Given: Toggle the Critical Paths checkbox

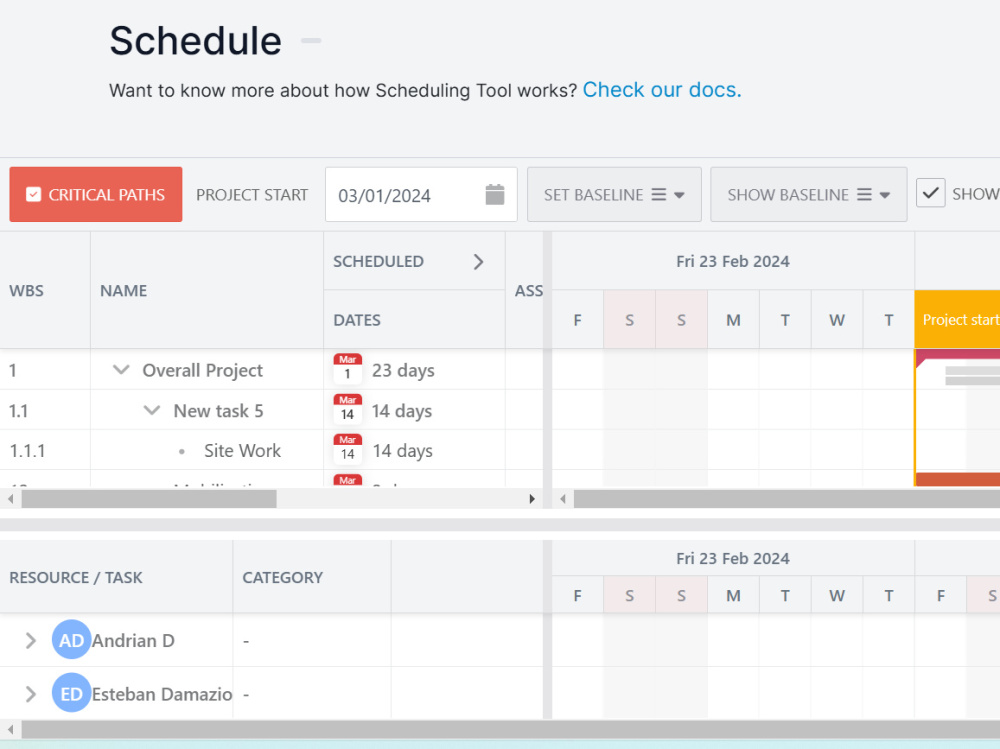Looking at the screenshot, I should 33,195.
